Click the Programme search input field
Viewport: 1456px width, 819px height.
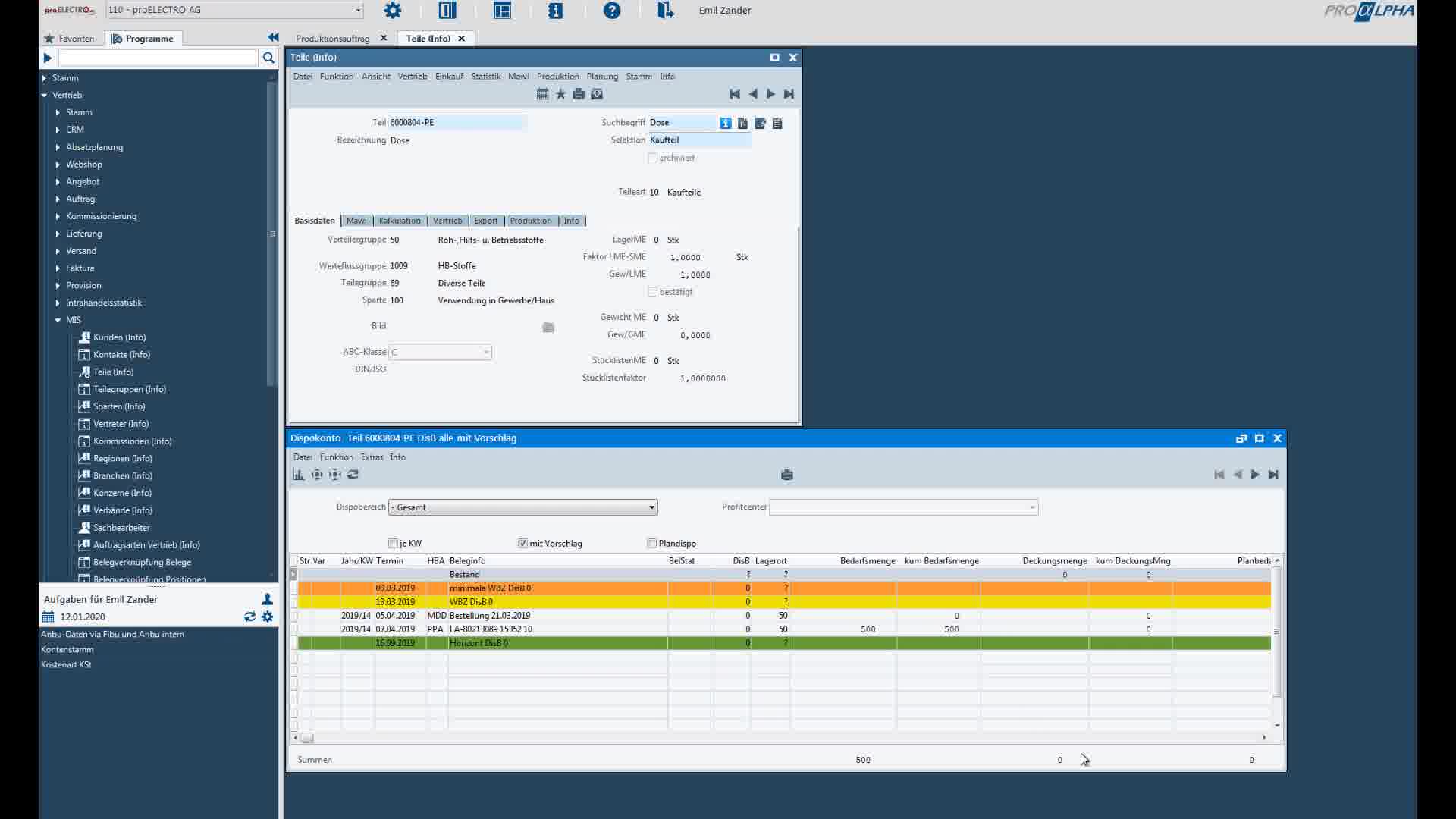(x=158, y=58)
